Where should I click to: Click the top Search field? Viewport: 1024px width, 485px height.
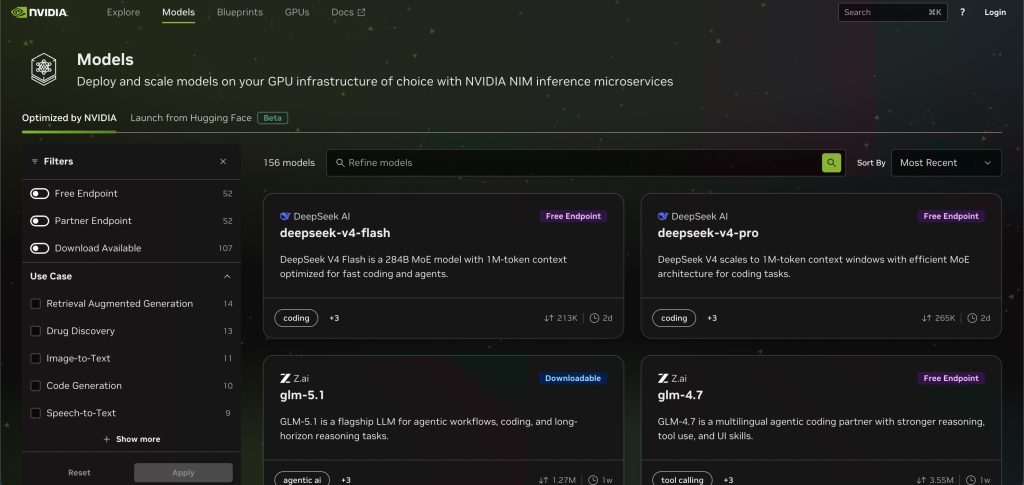tap(893, 12)
